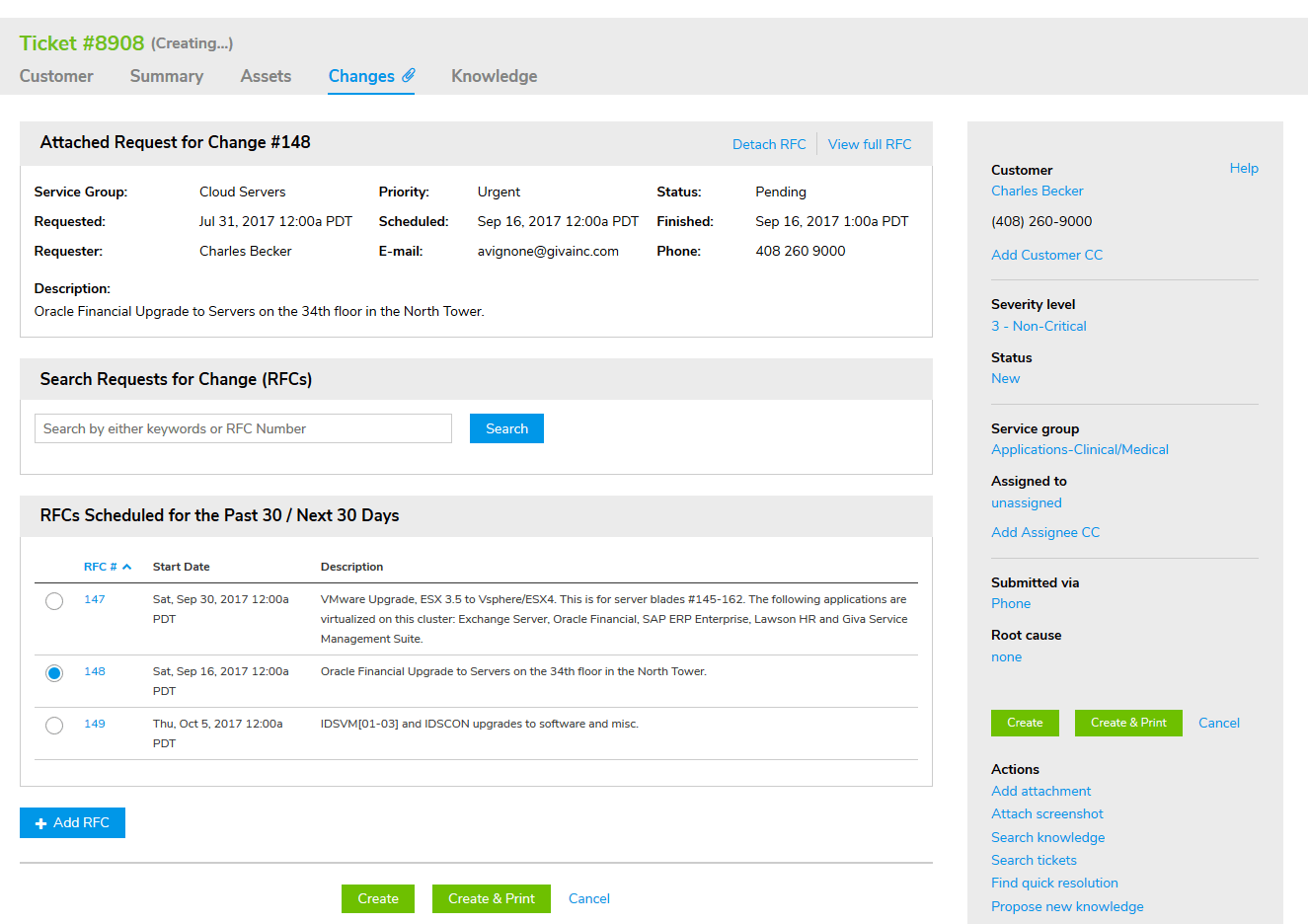Switch to the Knowledge tab

(495, 76)
